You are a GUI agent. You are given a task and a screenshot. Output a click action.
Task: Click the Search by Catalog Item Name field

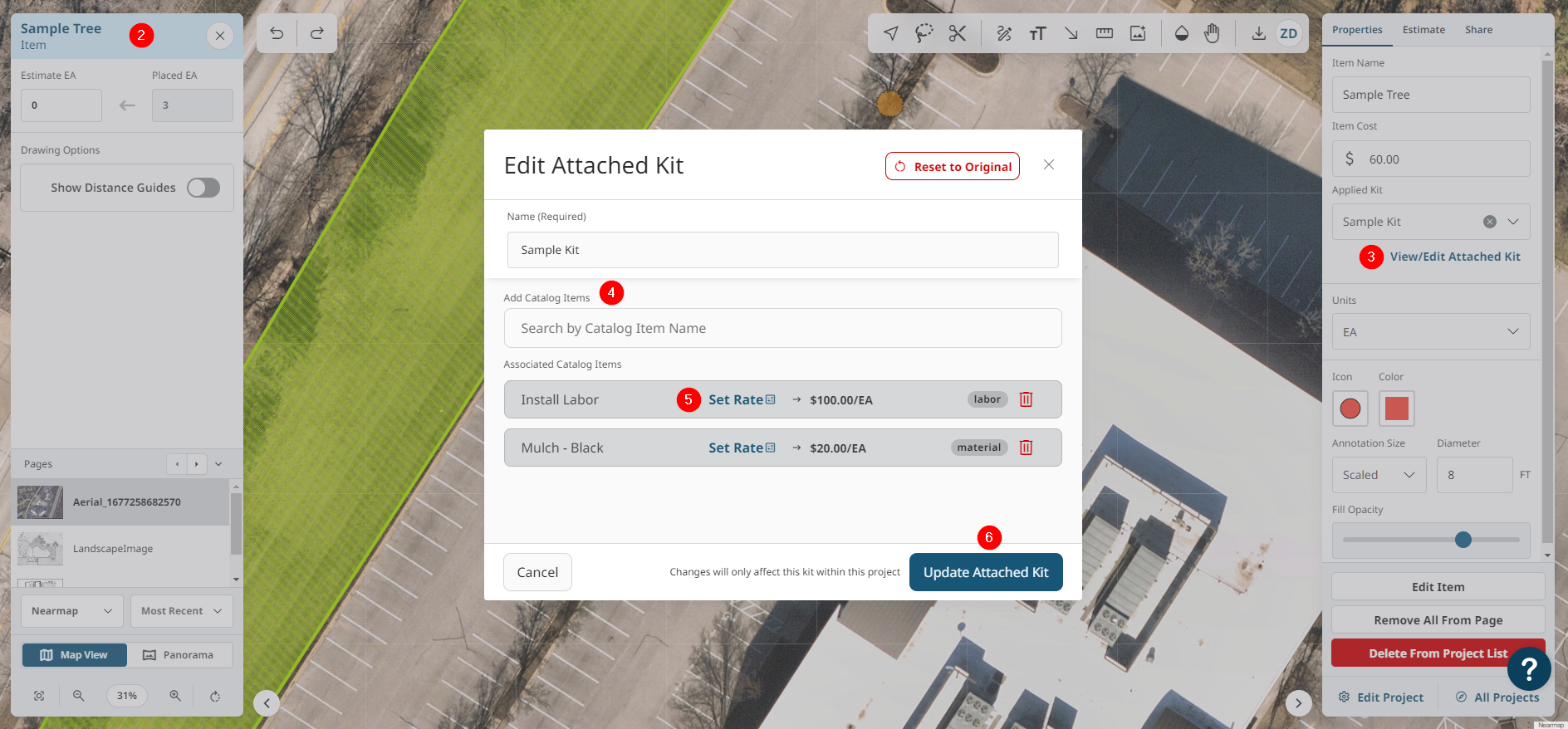tap(782, 328)
